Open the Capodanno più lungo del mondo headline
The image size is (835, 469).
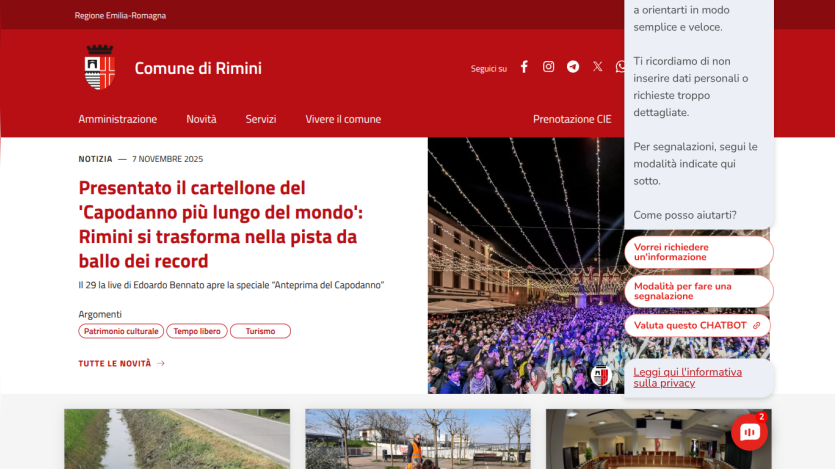[220, 224]
